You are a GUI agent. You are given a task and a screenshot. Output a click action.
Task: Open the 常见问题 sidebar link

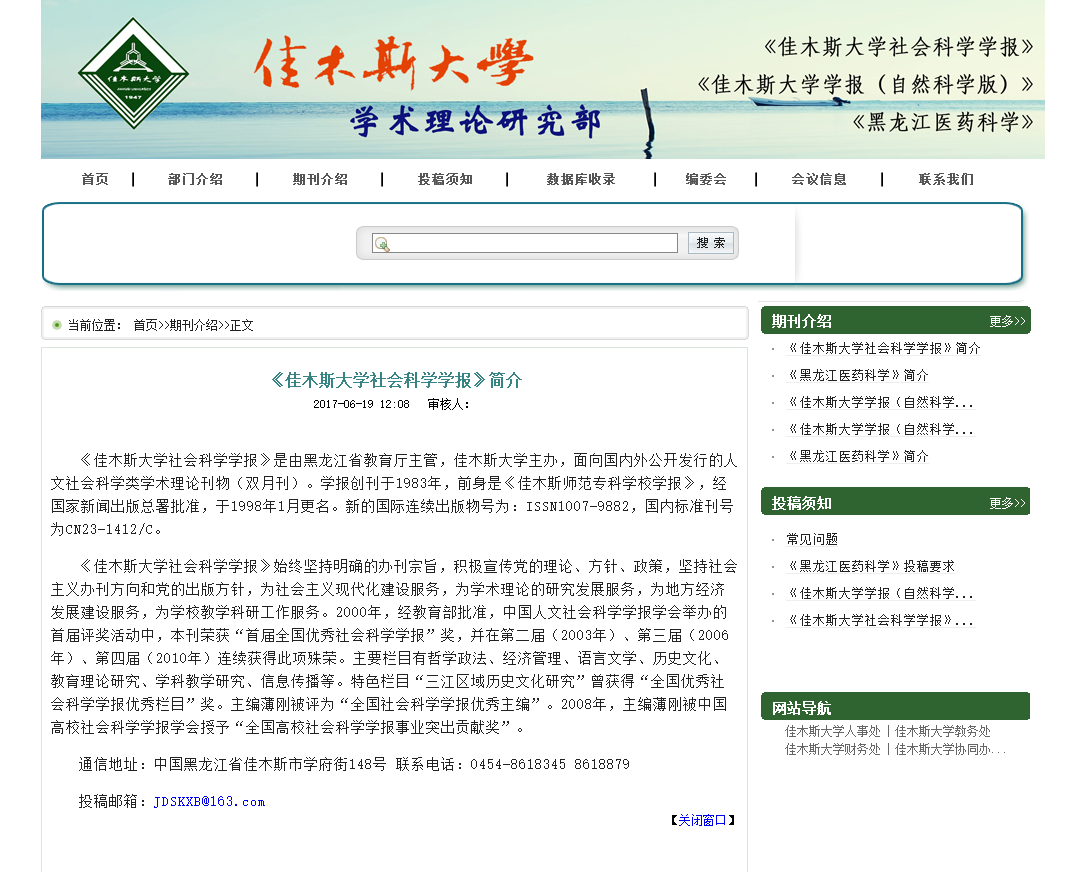pos(812,540)
